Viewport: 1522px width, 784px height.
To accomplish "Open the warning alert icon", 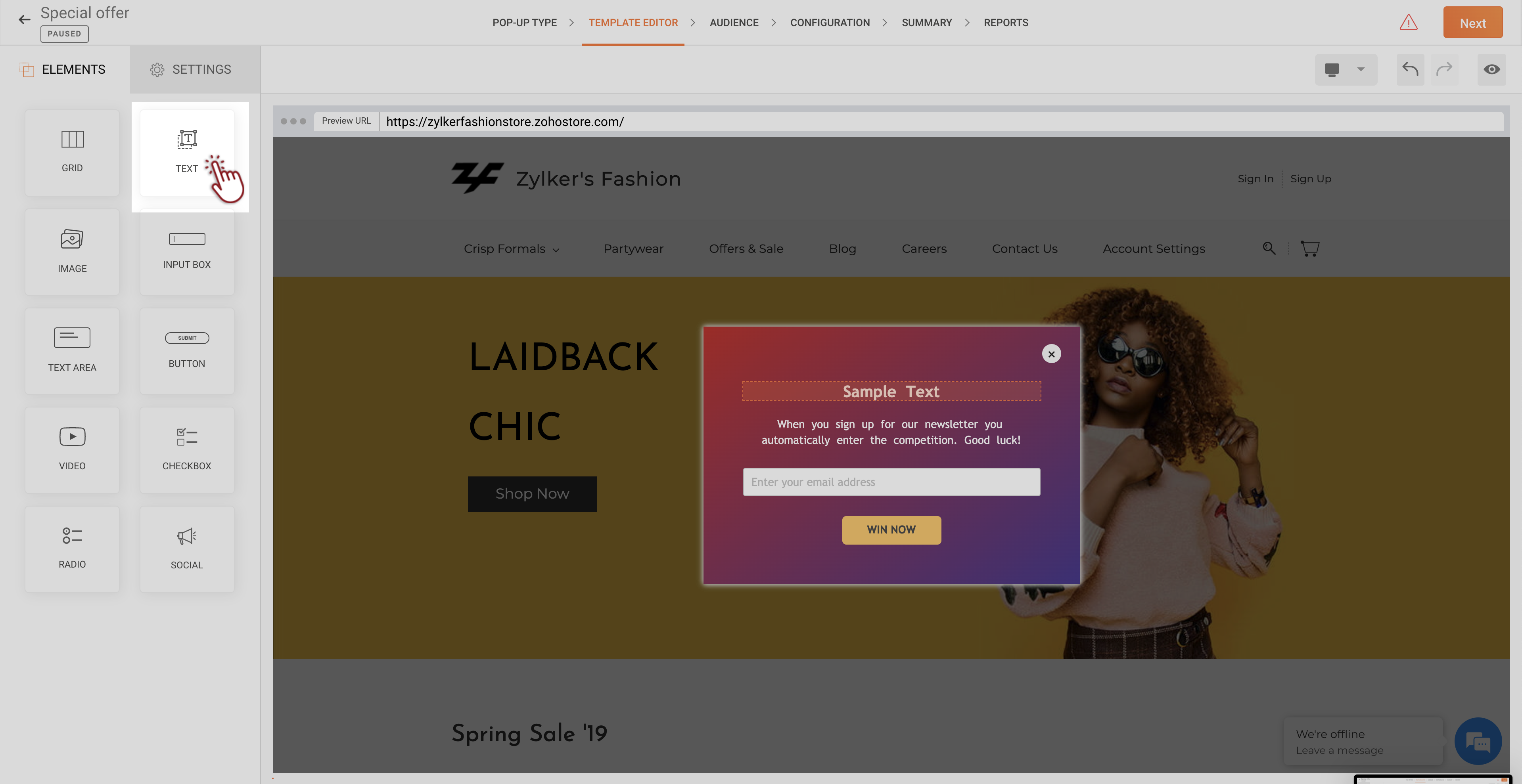I will [x=1409, y=23].
